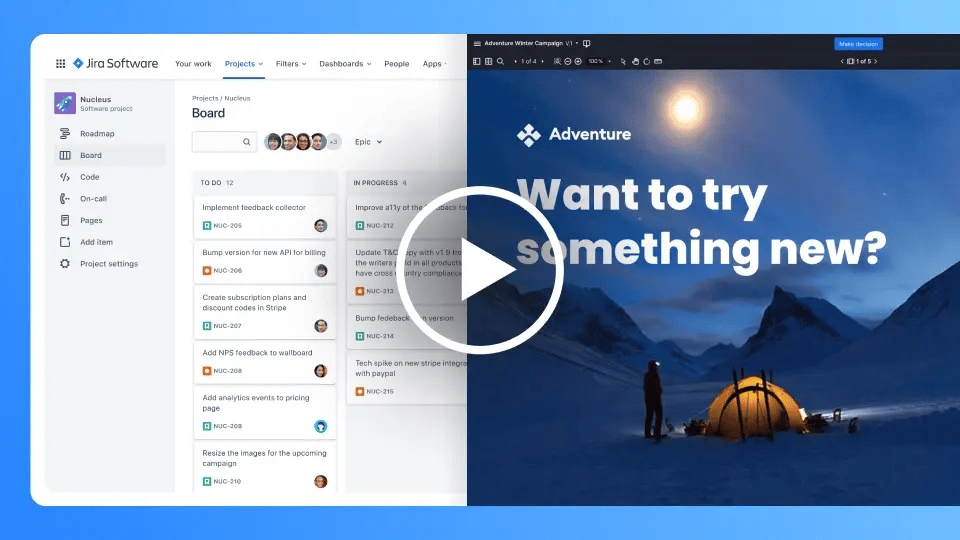Click the Make decision button

[x=858, y=44]
